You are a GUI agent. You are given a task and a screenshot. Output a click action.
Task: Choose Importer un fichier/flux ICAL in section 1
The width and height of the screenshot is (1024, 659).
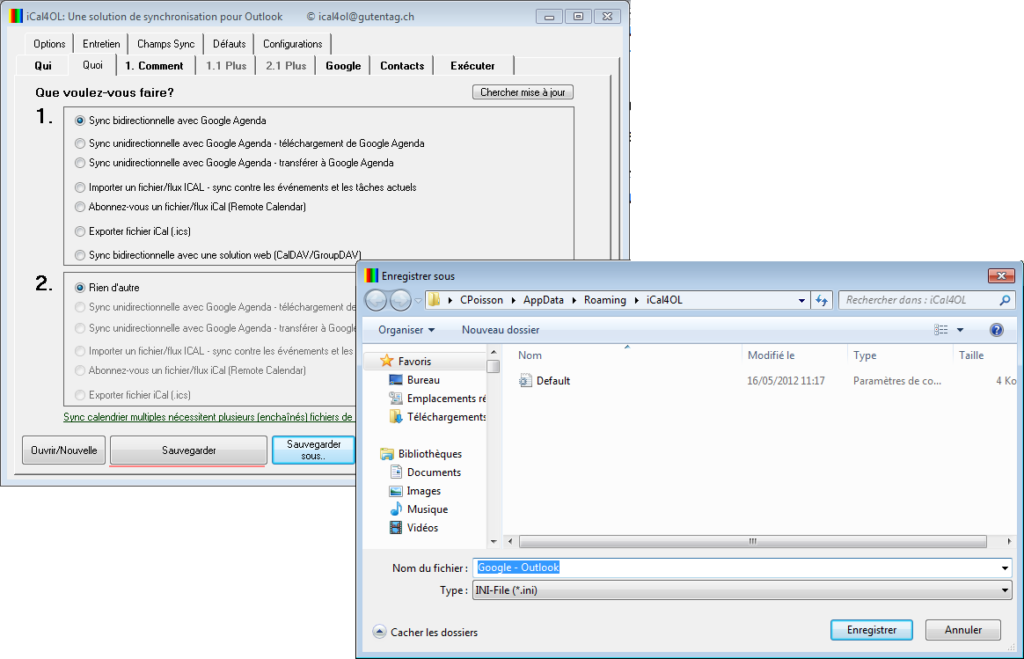80,187
